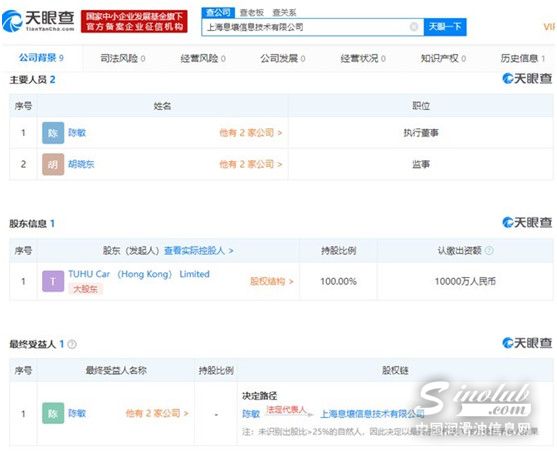Open the 公司背景 tab
Image resolution: width=557 pixels, height=452 pixels.
click(x=41, y=58)
